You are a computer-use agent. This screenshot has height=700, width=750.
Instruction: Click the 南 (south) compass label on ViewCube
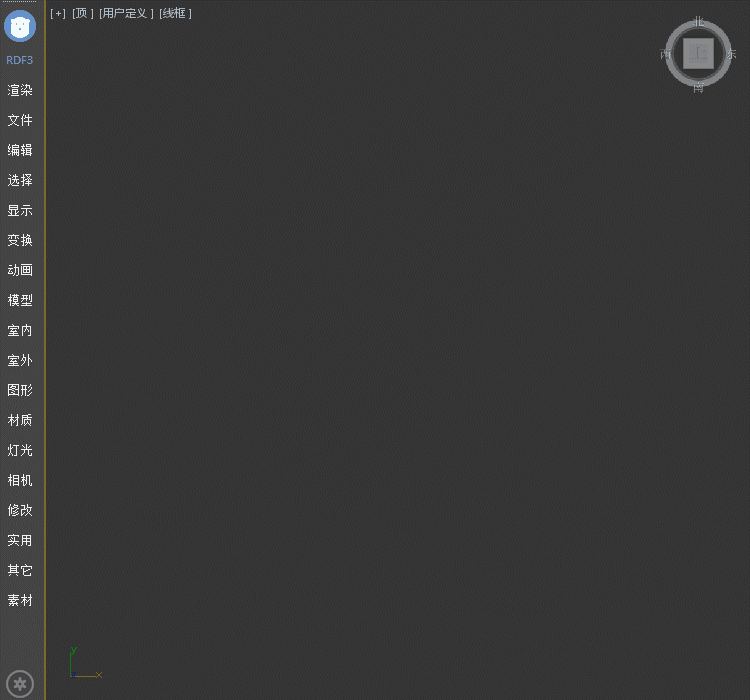pos(698,88)
